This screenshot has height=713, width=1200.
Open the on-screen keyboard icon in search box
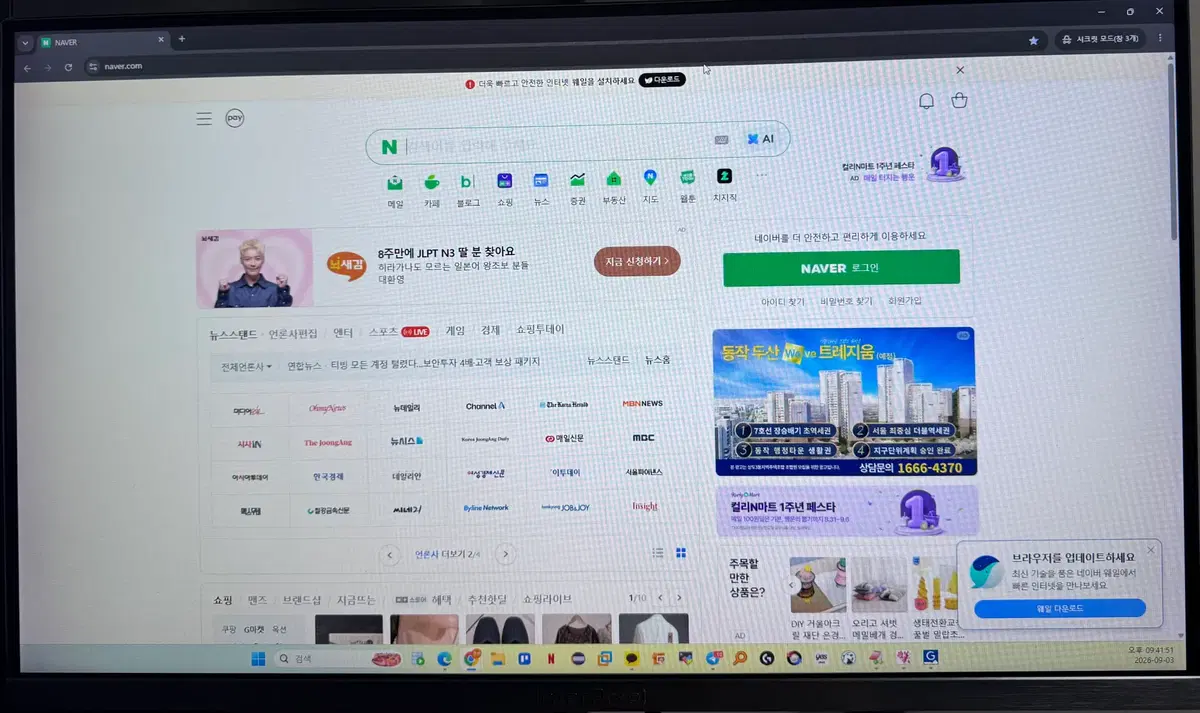click(721, 140)
